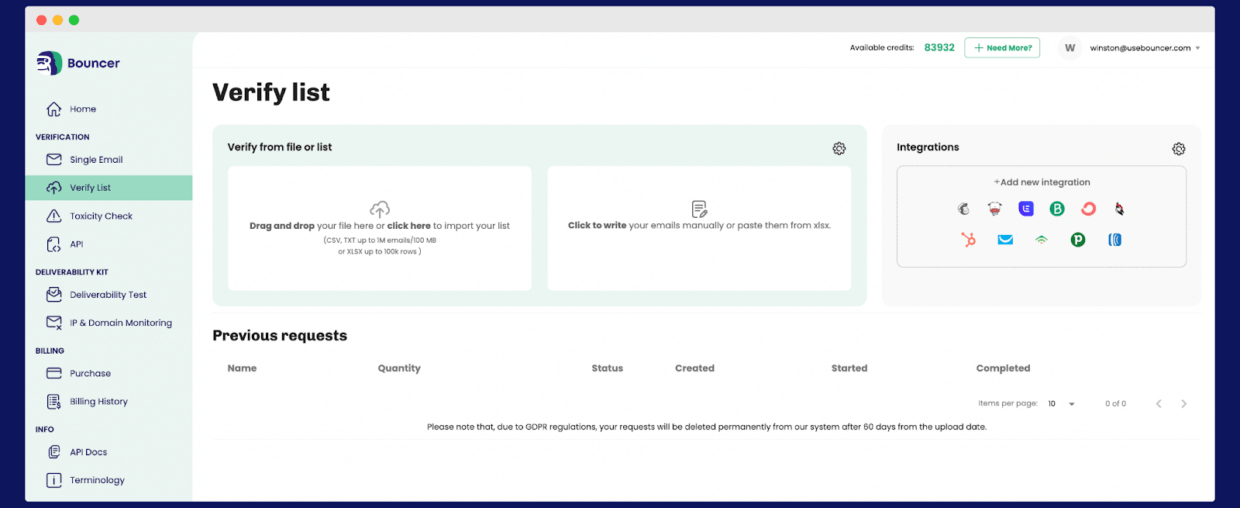Click the Toxicity Check warning triangle icon
1240x508 pixels.
(53, 216)
